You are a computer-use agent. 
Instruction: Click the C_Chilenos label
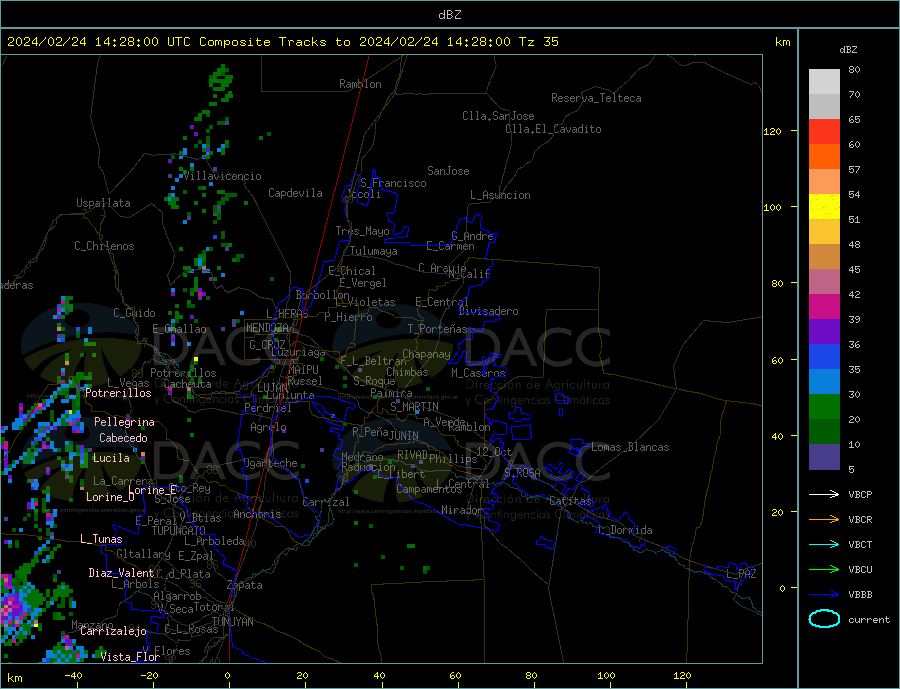point(104,246)
